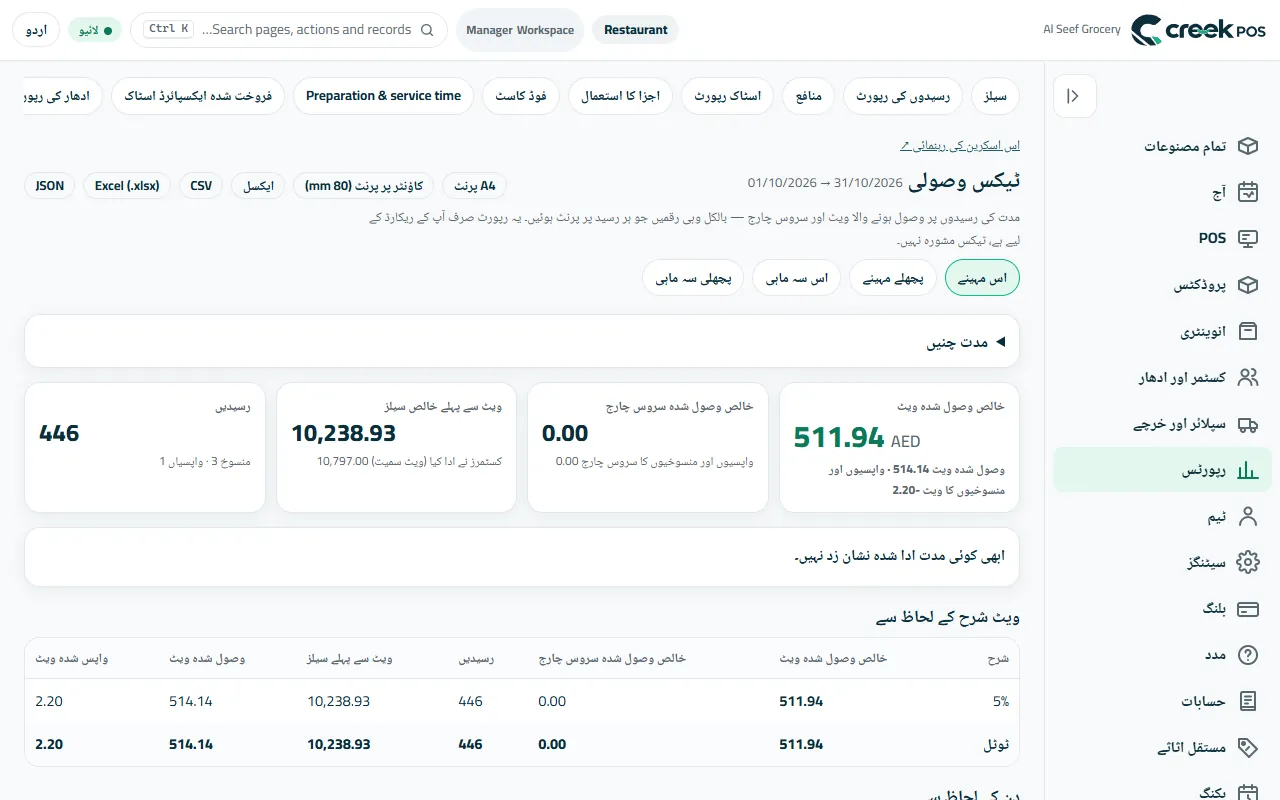Open the POS terminal icon in the sidebar

(x=1247, y=238)
